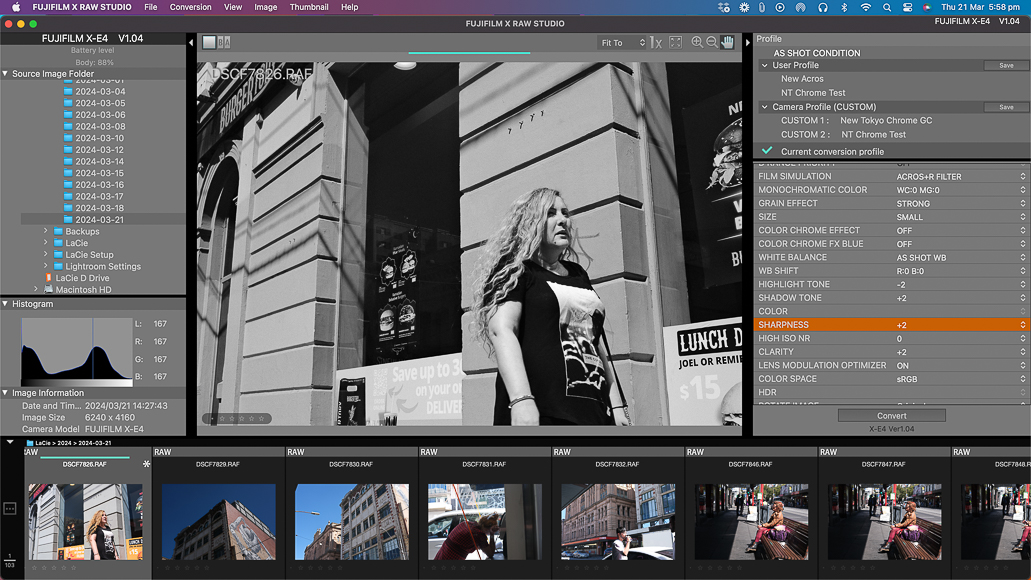The image size is (1031, 580).
Task: Open the Grain Effect dropdown
Action: (960, 203)
